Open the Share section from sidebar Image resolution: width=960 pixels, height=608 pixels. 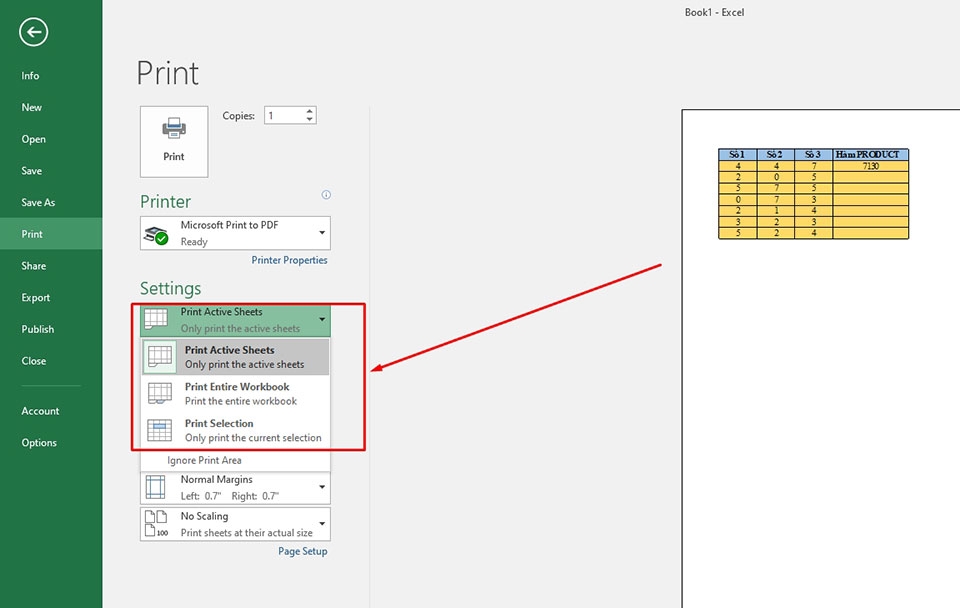(x=33, y=265)
